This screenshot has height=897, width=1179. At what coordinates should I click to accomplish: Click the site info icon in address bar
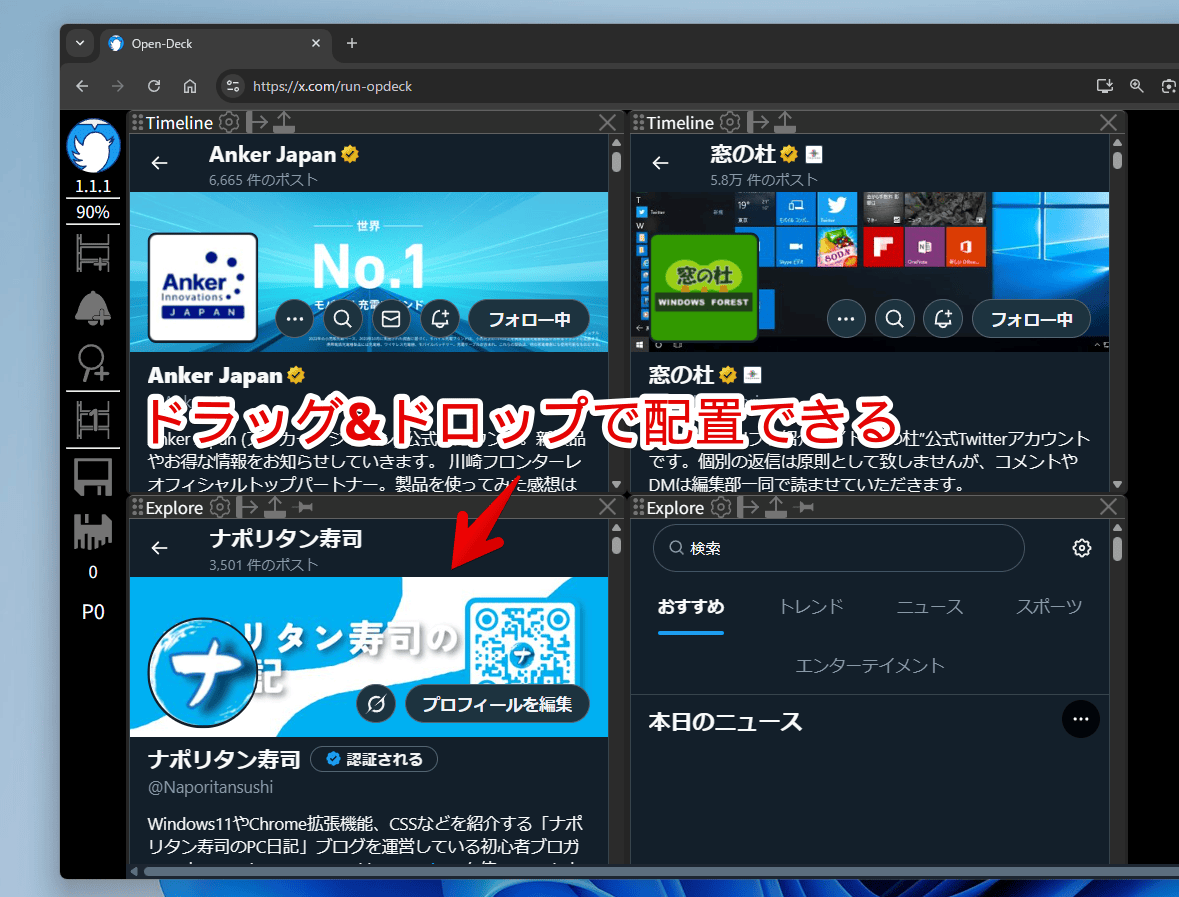[x=233, y=86]
